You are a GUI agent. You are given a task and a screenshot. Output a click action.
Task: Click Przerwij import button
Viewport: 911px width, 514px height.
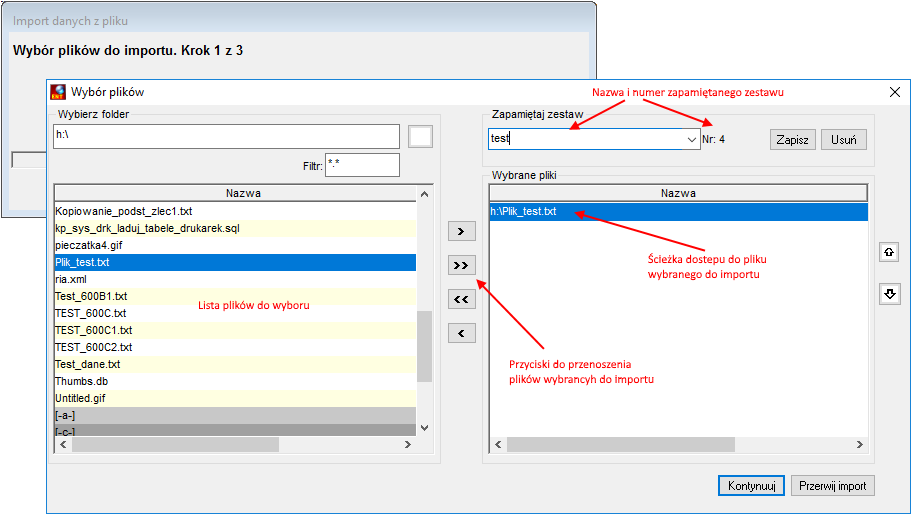833,486
